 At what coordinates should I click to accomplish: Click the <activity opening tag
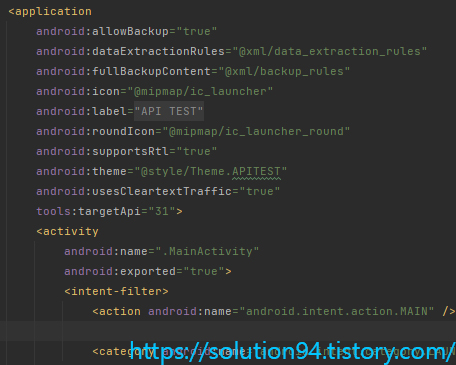coord(67,231)
